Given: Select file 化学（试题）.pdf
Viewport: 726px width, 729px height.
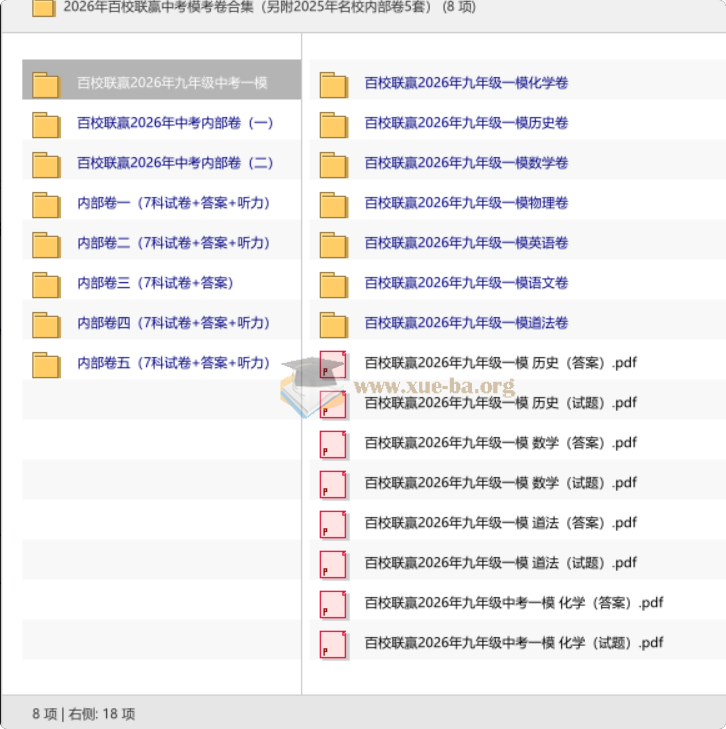Looking at the screenshot, I should coord(513,643).
